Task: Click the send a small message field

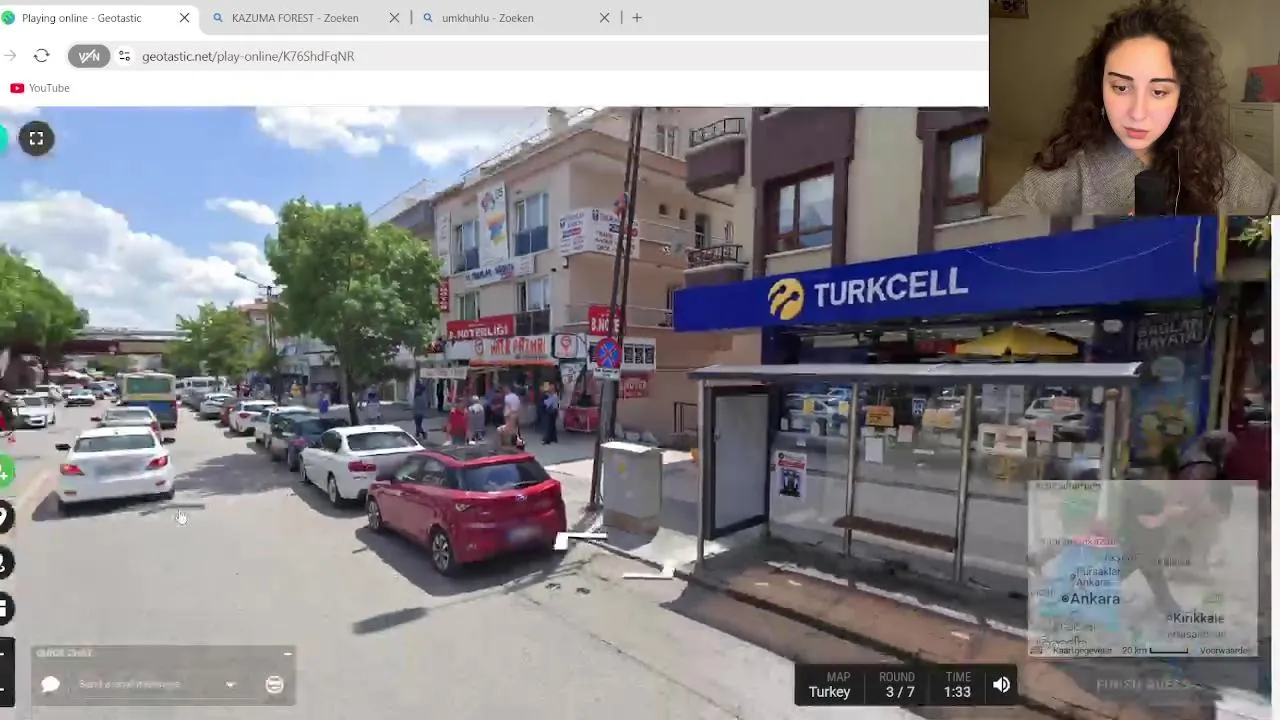Action: click(x=130, y=685)
